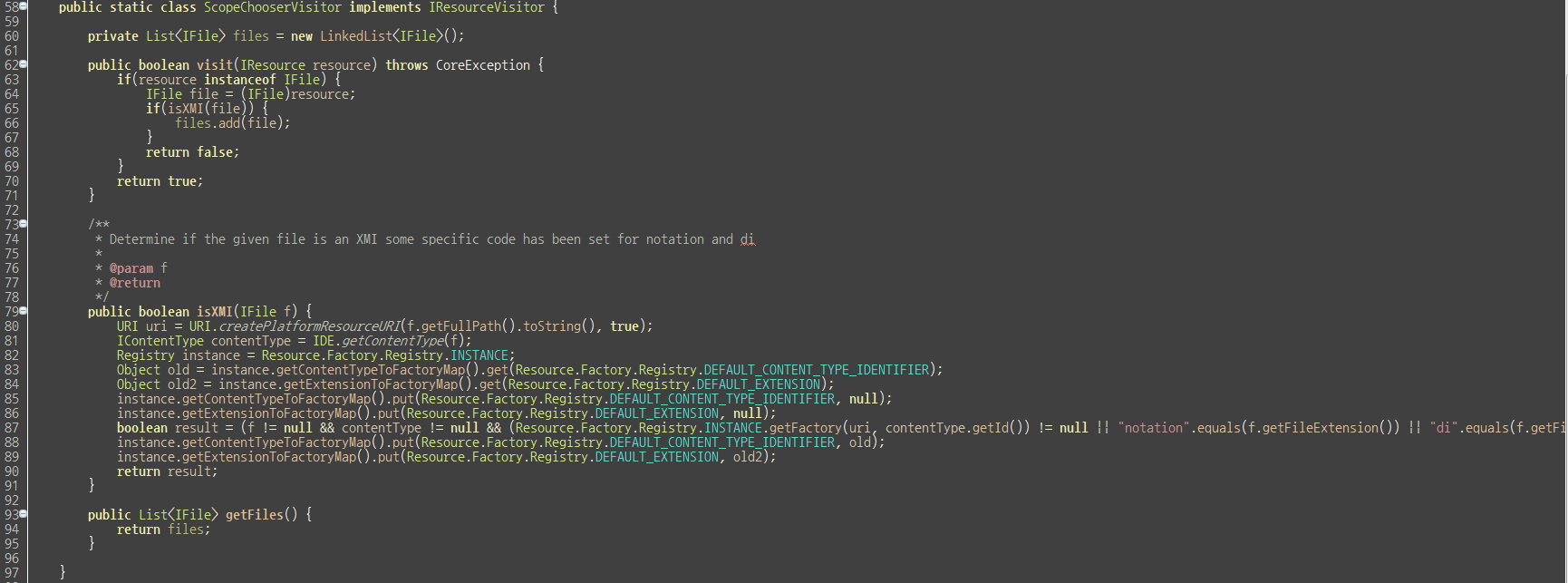Click line number 90 in the gutter
Image resolution: width=1568 pixels, height=583 pixels.
tap(11, 471)
